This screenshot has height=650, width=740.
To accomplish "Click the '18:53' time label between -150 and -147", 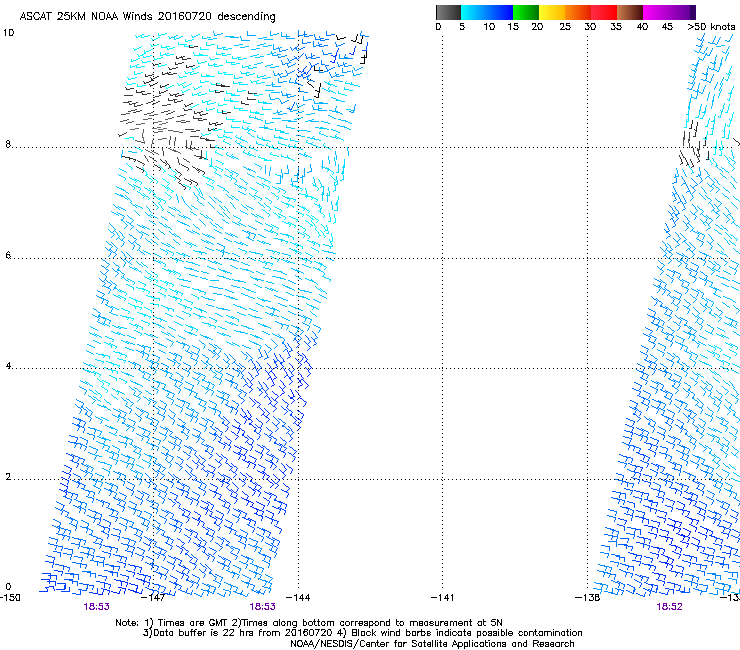I will [96, 607].
